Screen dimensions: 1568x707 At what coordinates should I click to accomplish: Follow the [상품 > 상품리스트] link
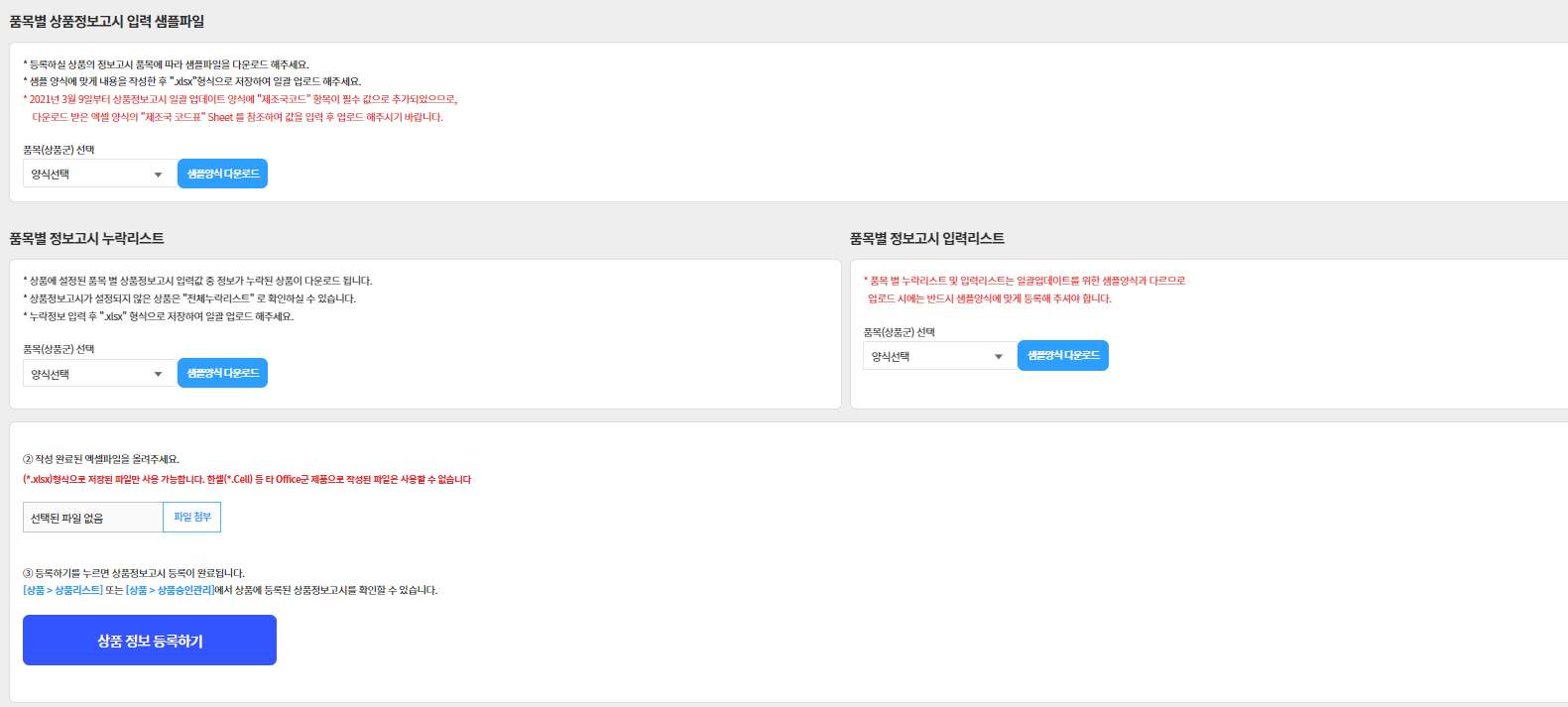(x=62, y=590)
